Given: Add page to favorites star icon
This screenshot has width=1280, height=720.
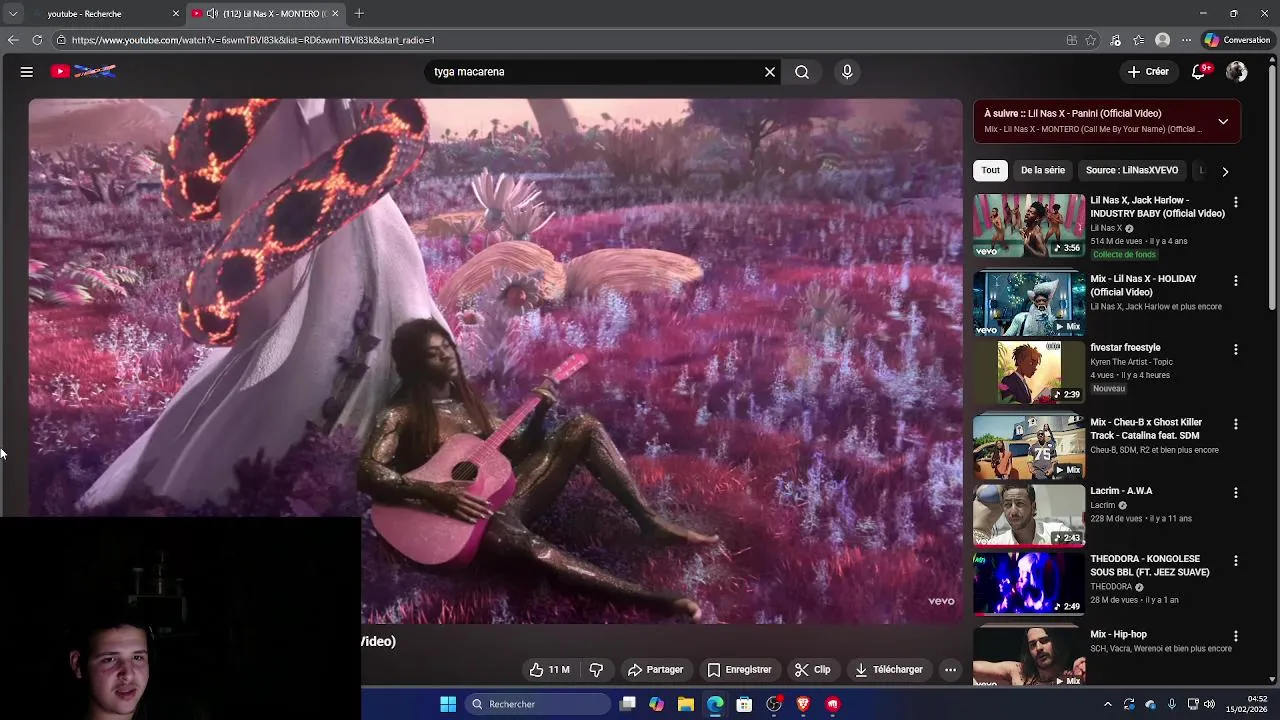Looking at the screenshot, I should 1091,40.
